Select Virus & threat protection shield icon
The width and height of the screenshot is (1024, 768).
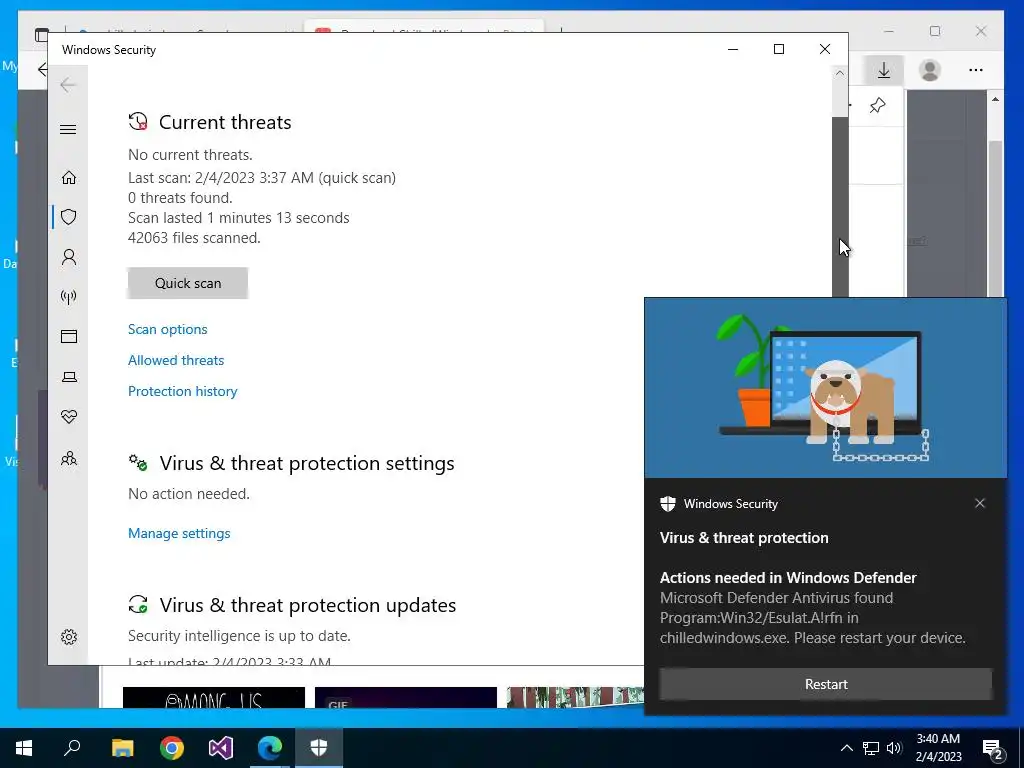[x=69, y=217]
